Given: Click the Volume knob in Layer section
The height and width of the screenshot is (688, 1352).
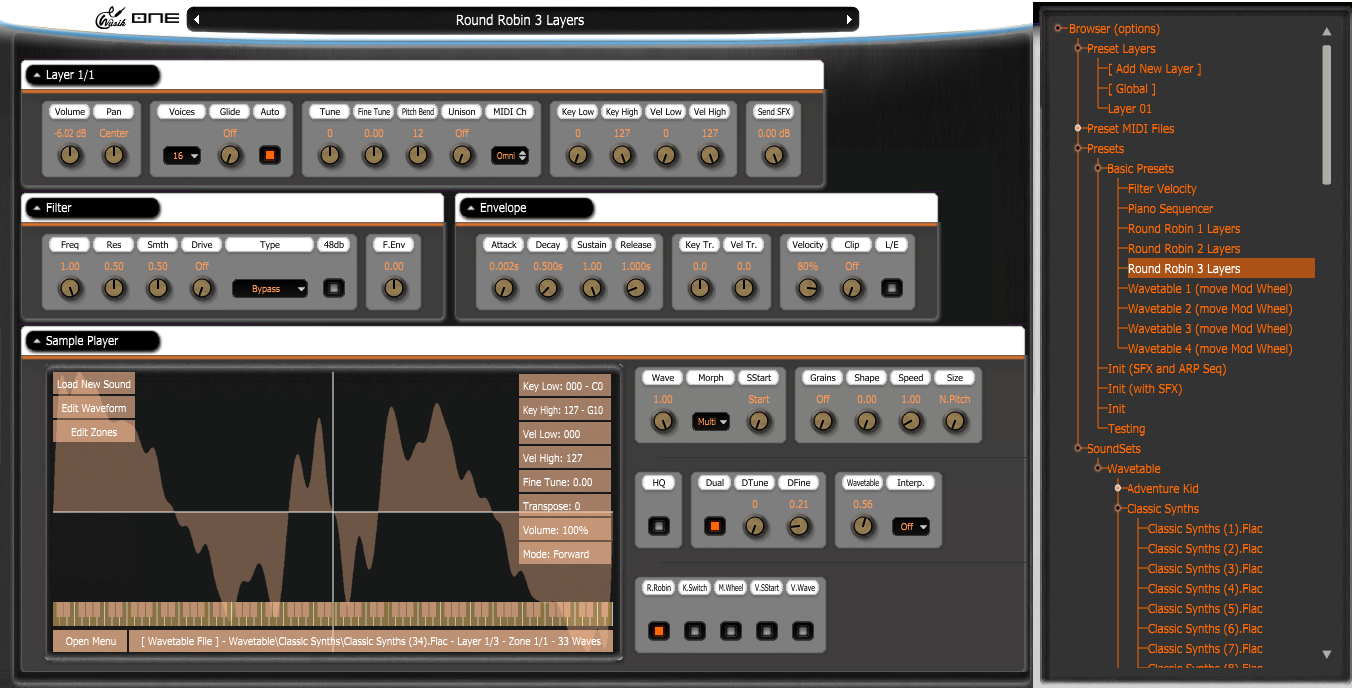Looking at the screenshot, I should pyautogui.click(x=69, y=155).
